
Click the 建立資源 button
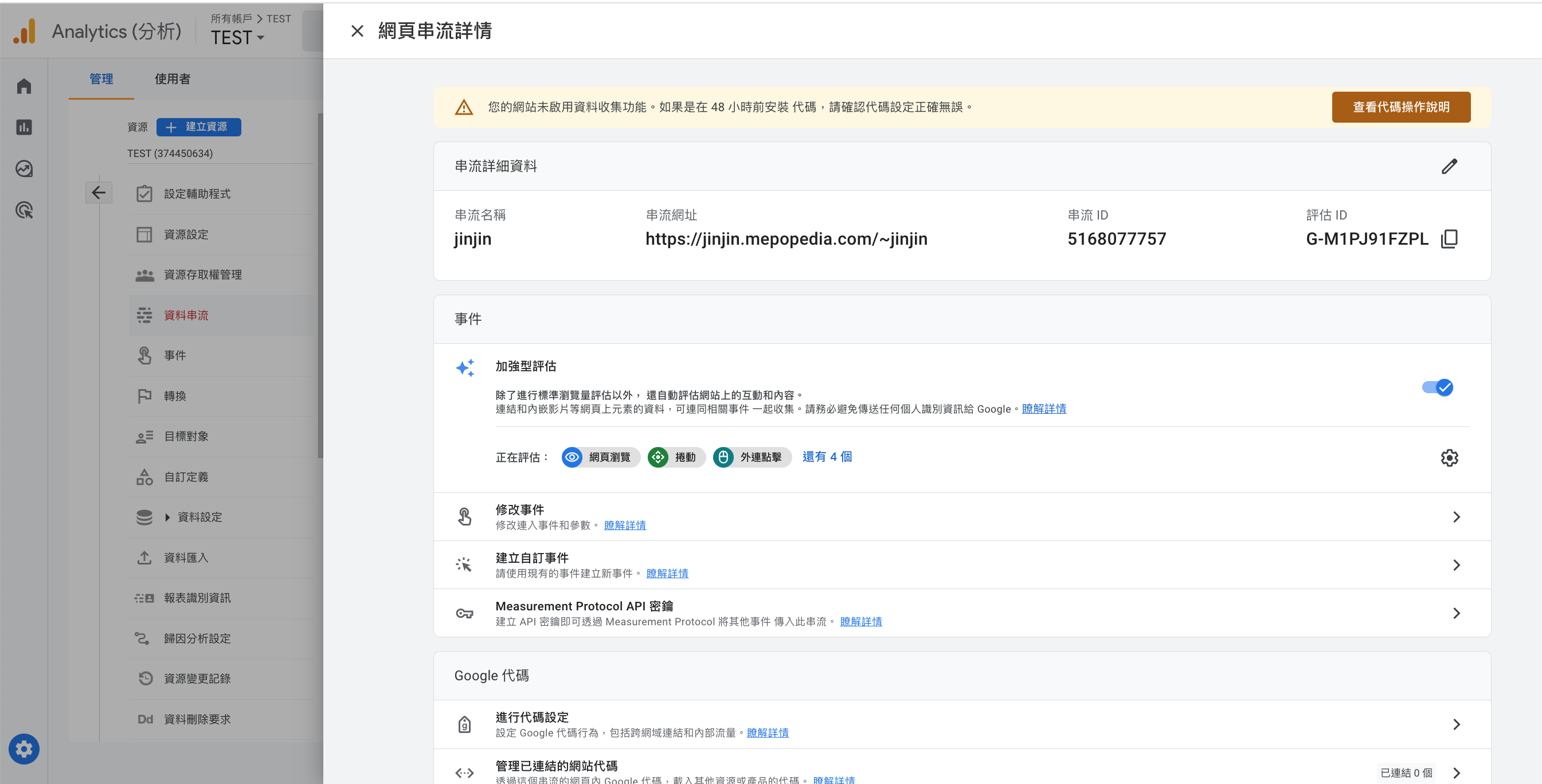(x=199, y=127)
